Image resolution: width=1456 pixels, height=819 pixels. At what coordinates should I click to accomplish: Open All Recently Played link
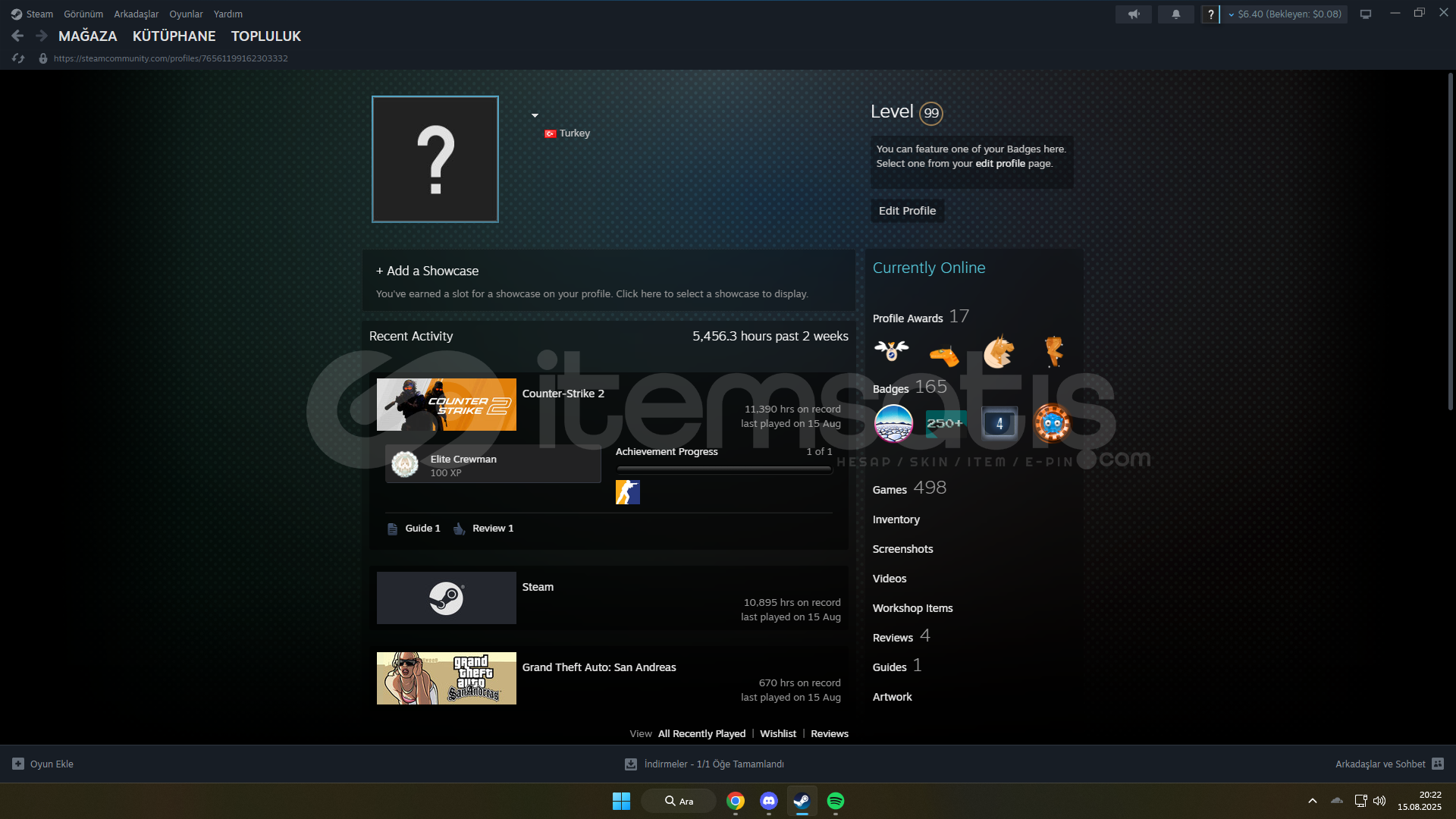[x=702, y=734]
